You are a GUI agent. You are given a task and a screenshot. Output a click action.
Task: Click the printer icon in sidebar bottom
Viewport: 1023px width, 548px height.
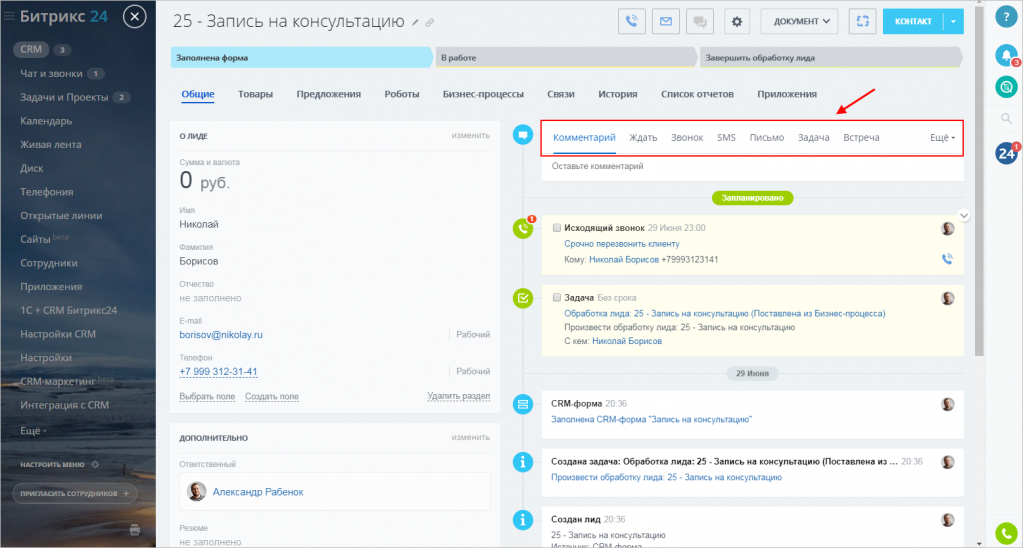tap(135, 529)
